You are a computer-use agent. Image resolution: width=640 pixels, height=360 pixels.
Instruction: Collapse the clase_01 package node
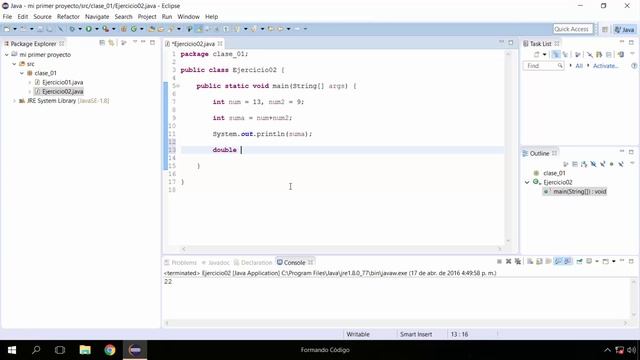[x=22, y=73]
